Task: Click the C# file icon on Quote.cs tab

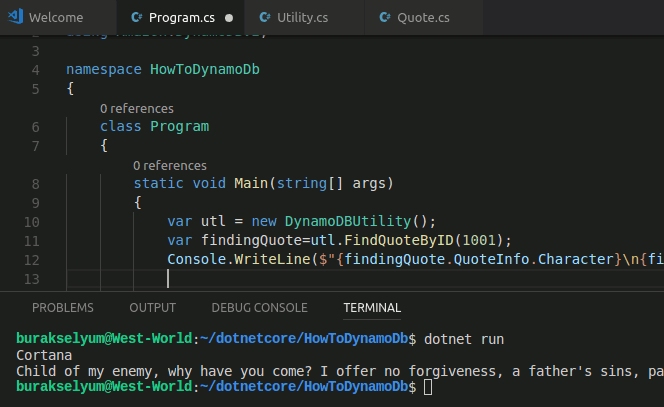Action: [385, 17]
